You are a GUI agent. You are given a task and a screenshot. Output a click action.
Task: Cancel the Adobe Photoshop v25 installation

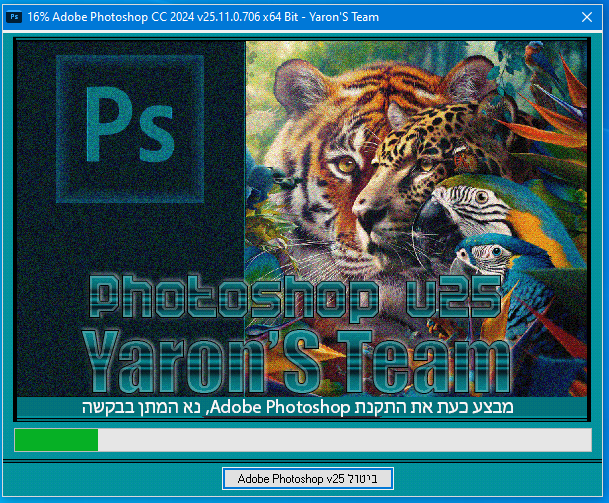click(308, 479)
